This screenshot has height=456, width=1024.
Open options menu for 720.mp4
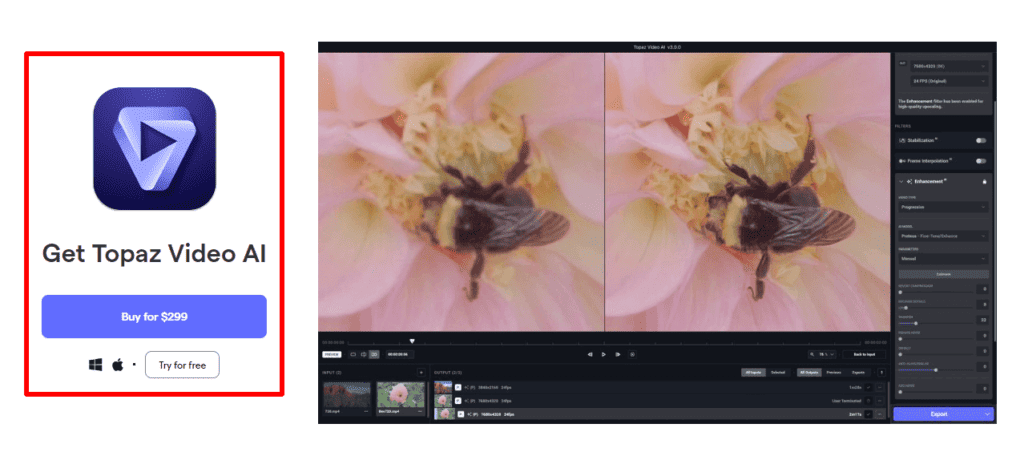click(366, 412)
